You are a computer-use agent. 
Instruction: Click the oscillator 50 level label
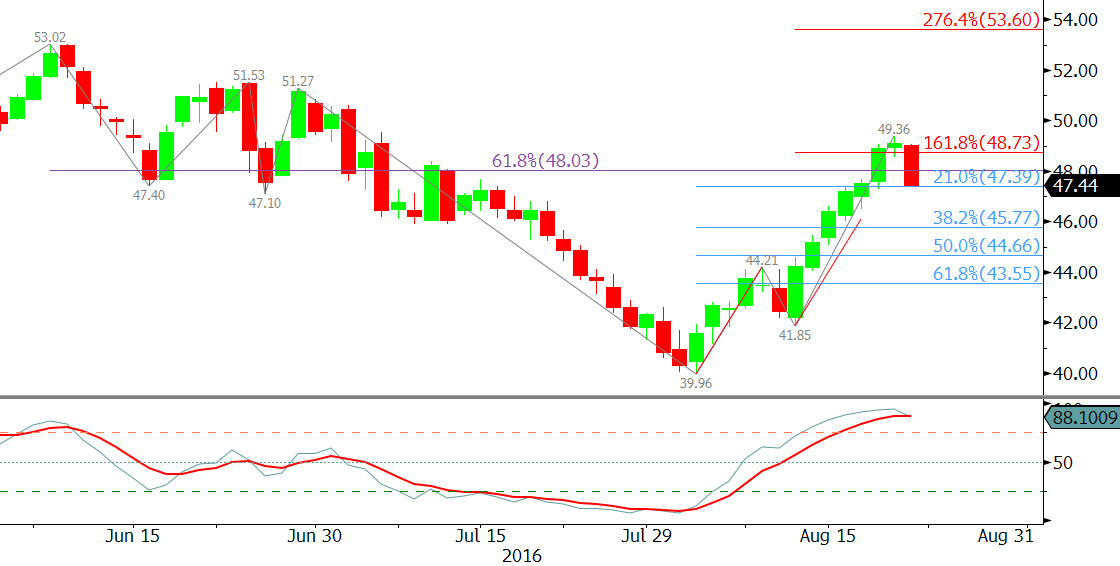coord(1064,463)
